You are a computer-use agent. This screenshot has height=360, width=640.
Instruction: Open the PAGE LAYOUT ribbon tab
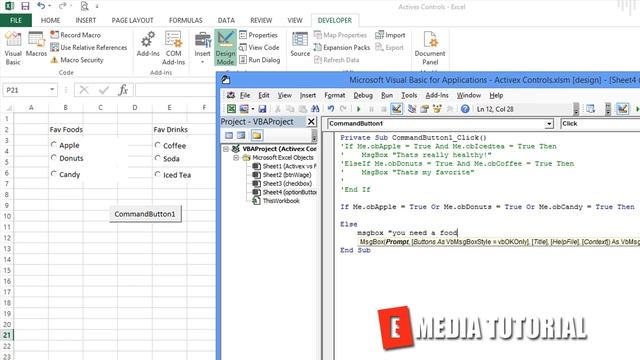tap(132, 20)
